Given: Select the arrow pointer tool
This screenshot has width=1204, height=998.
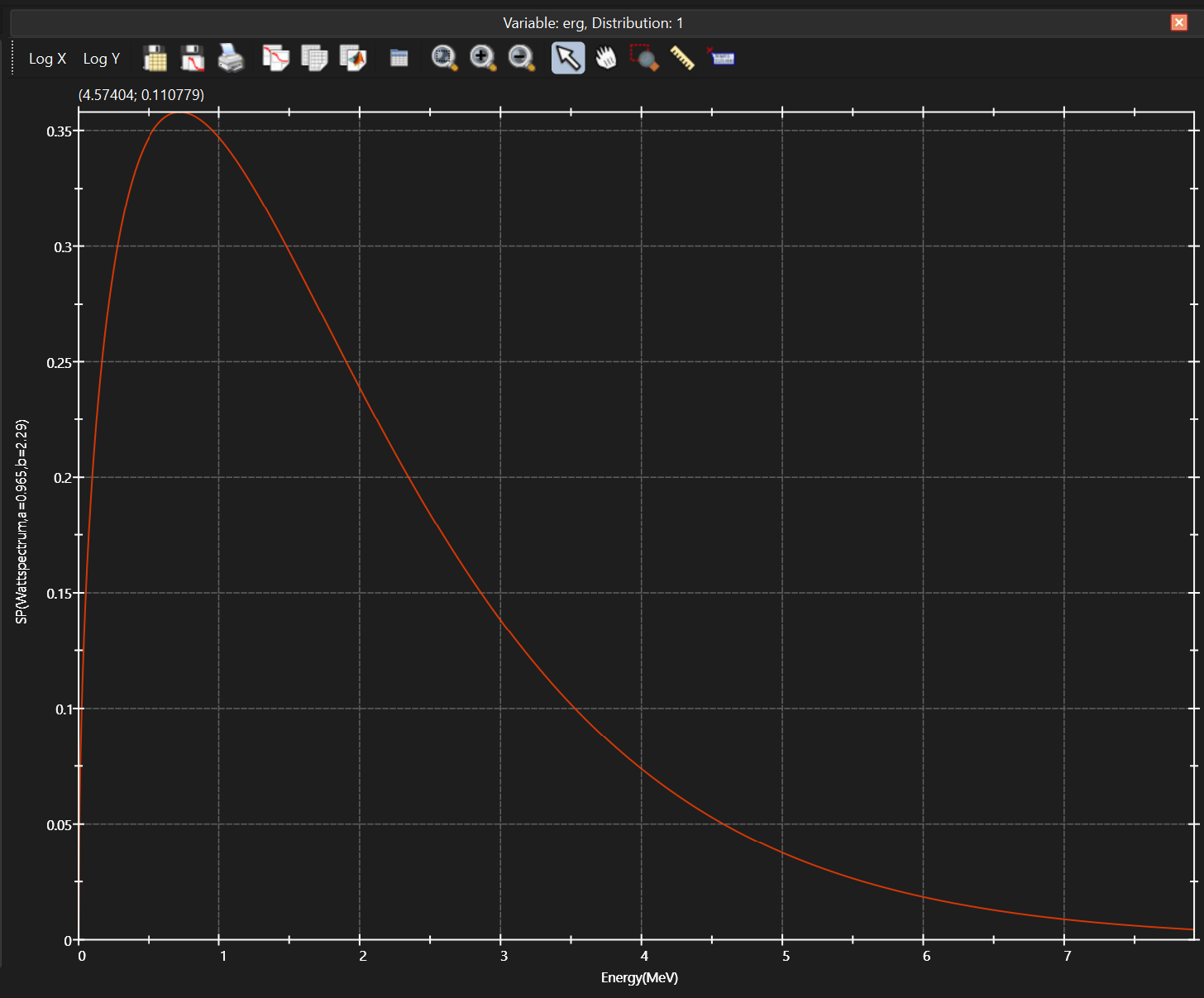Looking at the screenshot, I should click(x=568, y=59).
